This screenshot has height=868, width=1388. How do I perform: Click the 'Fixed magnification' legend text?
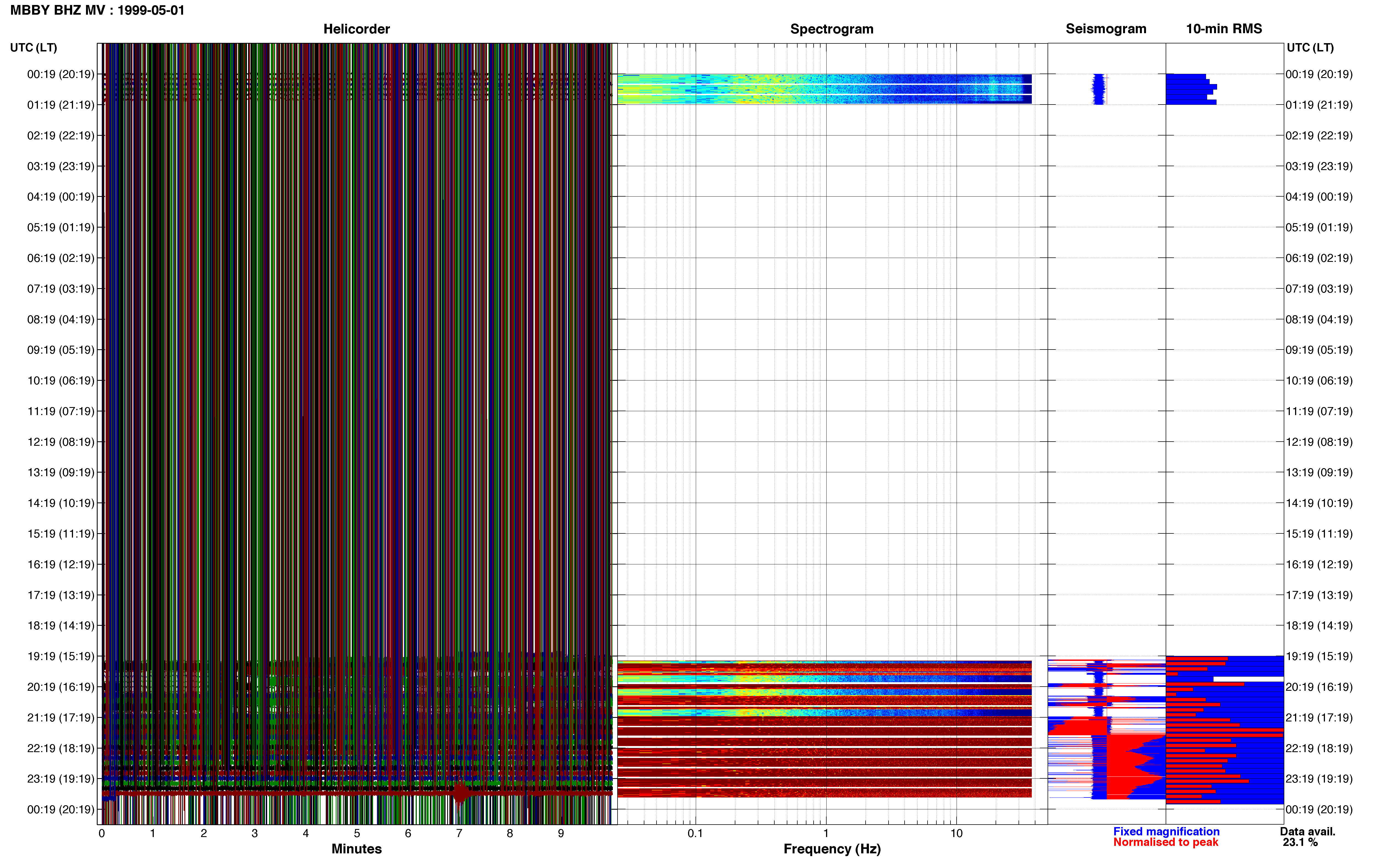pos(1166,831)
